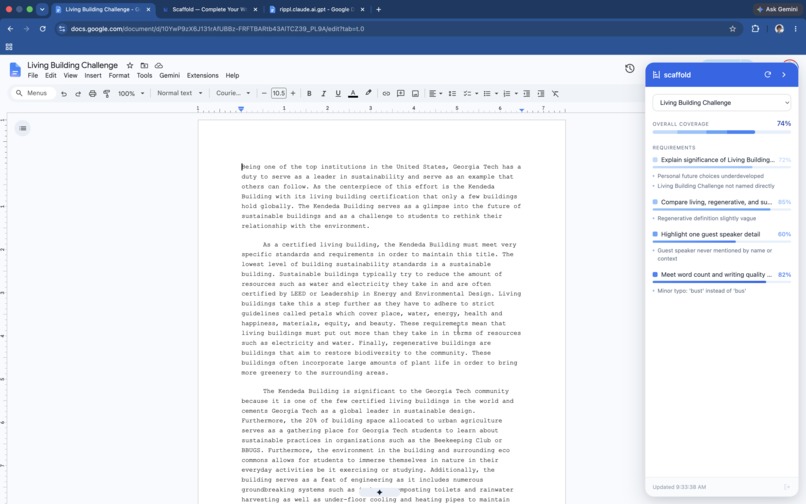Open the Format menu
Viewport: 806px width, 504px height.
(119, 76)
